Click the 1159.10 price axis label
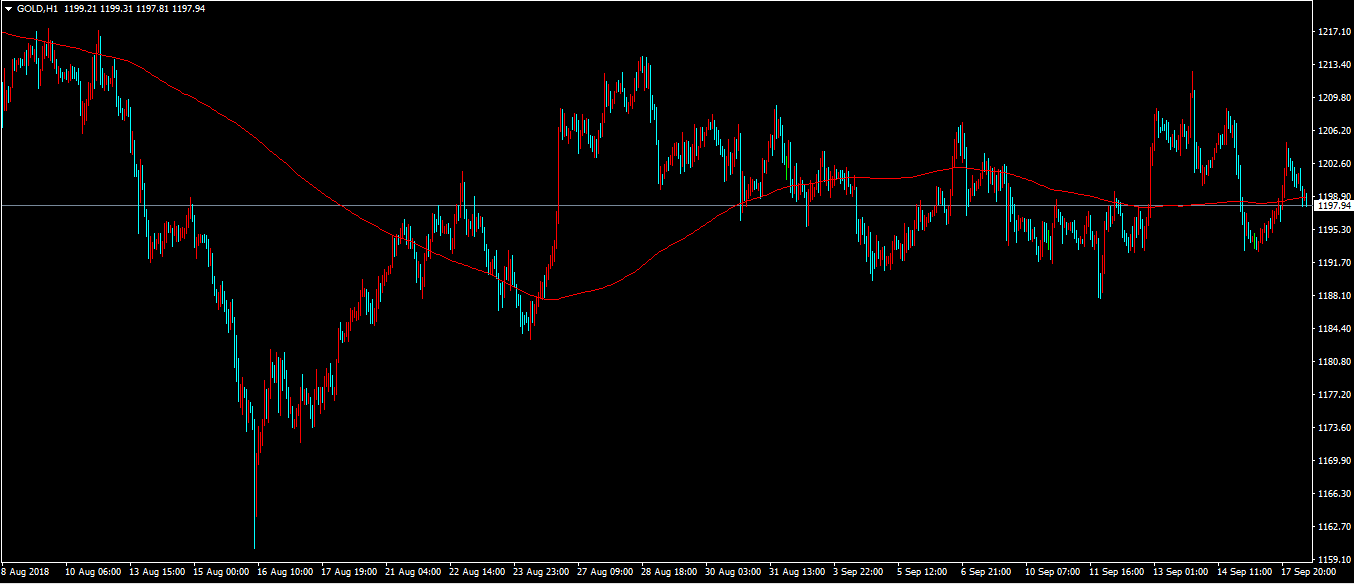The width and height of the screenshot is (1354, 584). click(x=1334, y=560)
